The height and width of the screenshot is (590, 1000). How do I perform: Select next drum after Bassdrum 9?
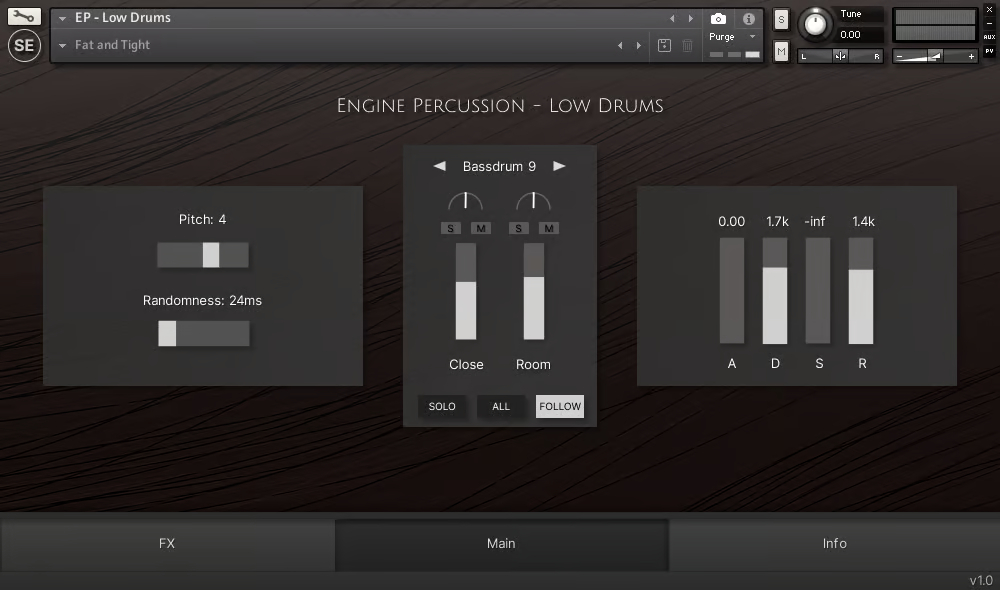click(559, 166)
